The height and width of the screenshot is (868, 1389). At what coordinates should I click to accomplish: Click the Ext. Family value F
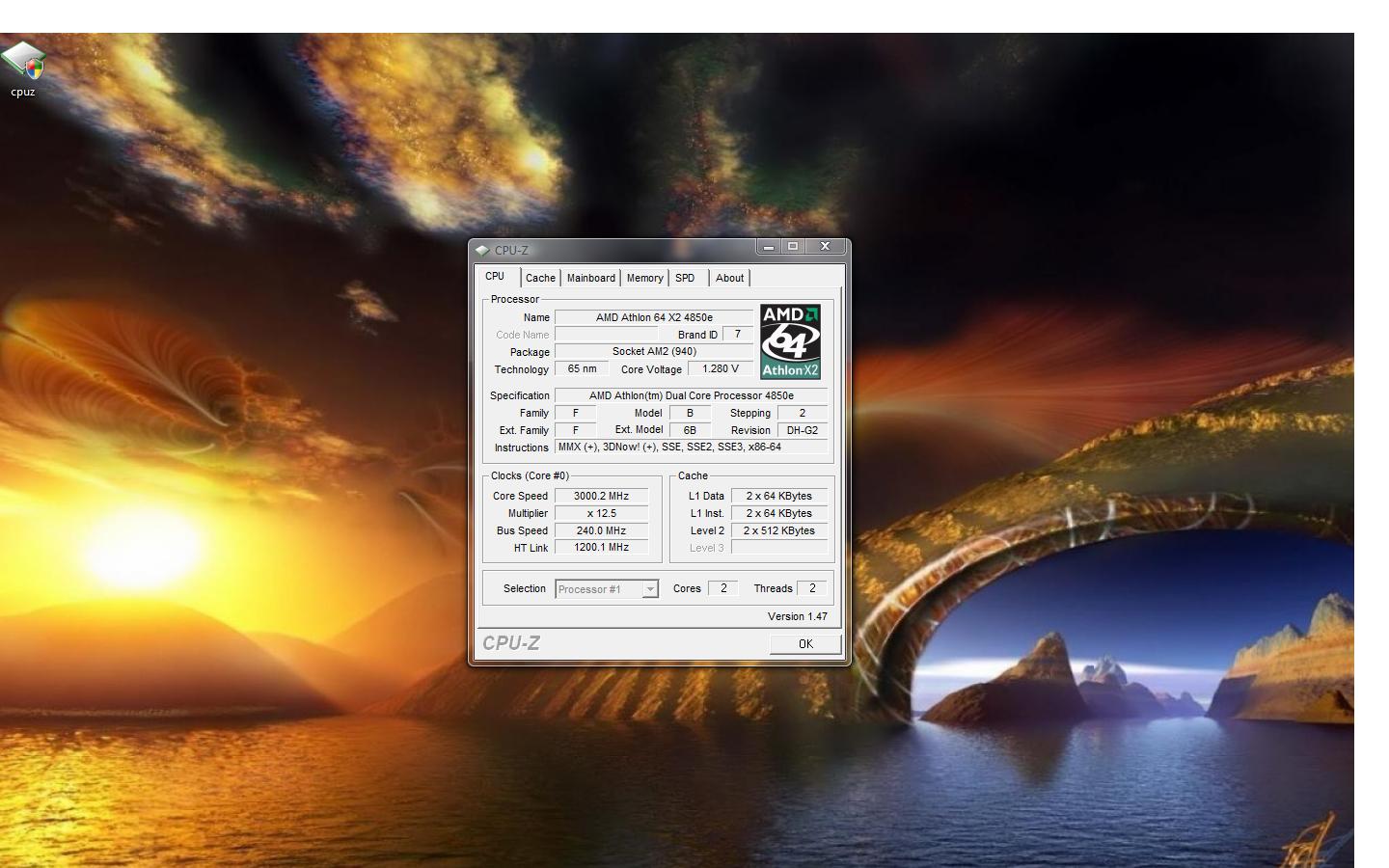point(576,430)
